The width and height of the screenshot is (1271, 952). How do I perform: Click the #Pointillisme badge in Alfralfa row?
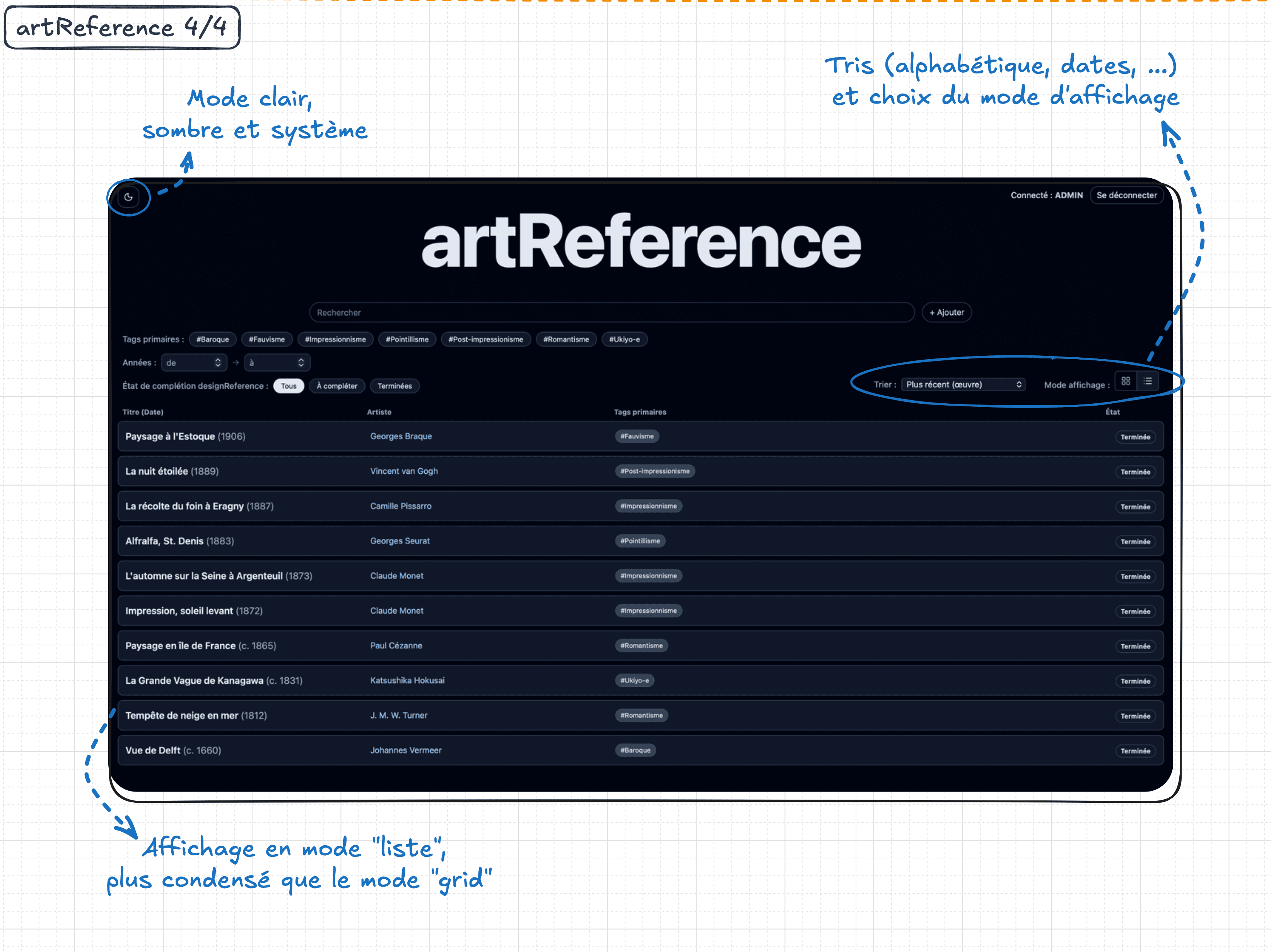639,541
